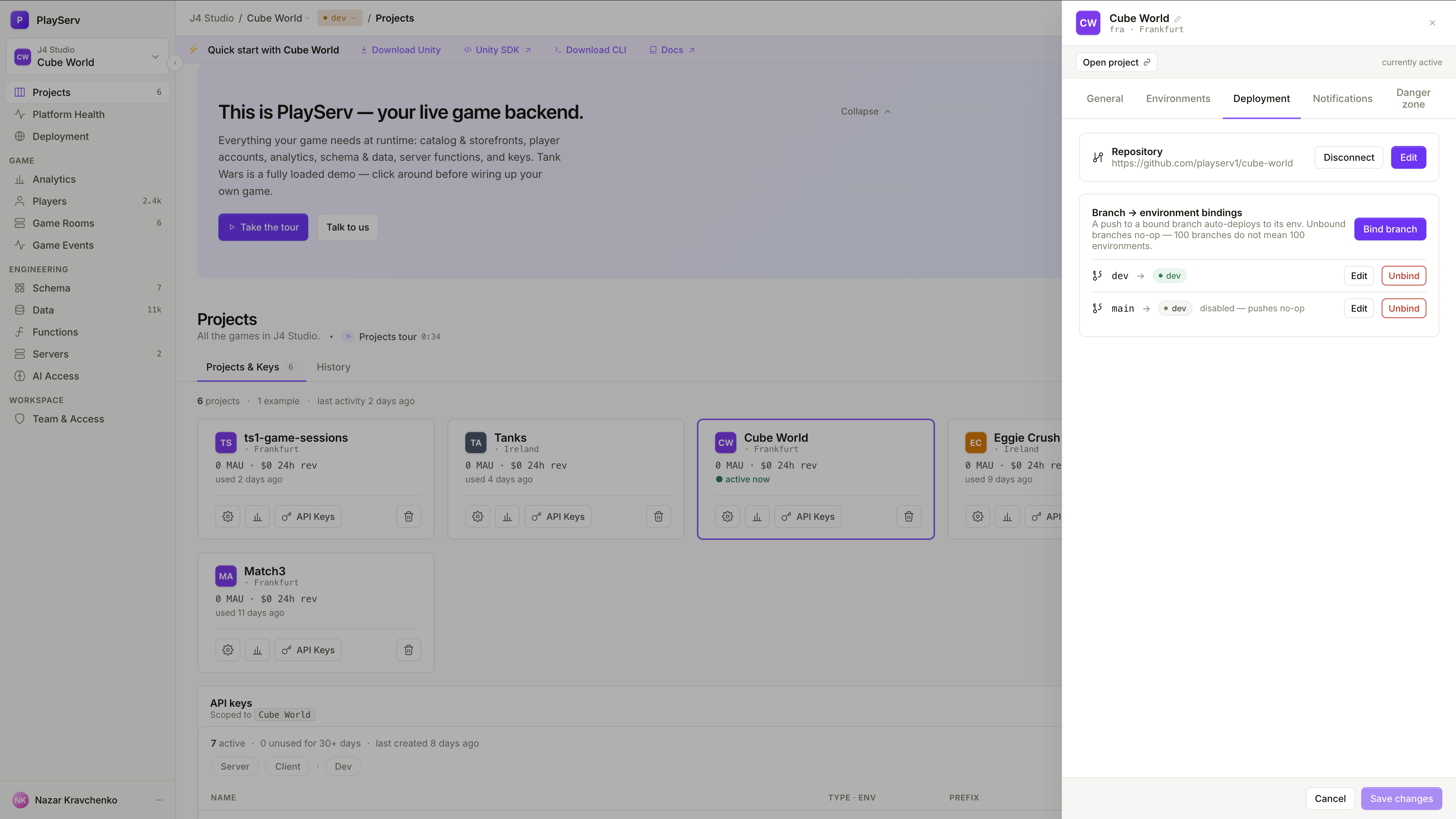
Task: Open settings gear on Cube World card
Action: 728,516
